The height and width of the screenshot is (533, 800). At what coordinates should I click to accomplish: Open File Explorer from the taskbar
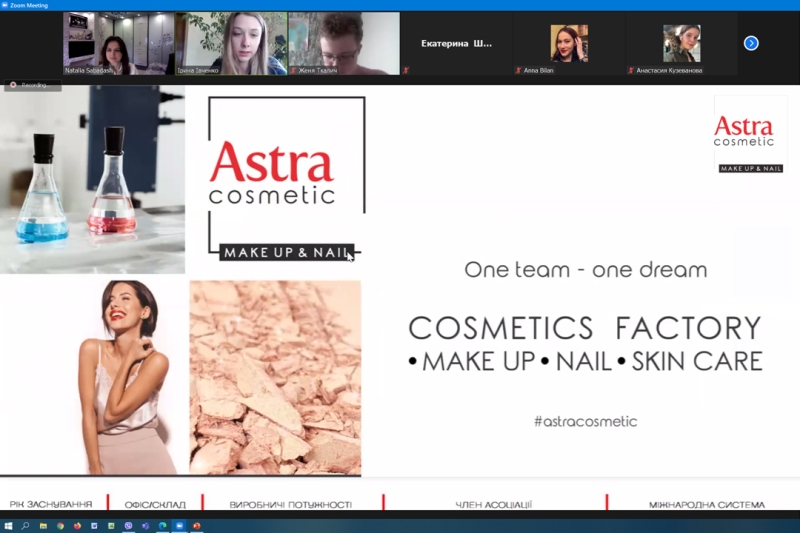coord(43,526)
